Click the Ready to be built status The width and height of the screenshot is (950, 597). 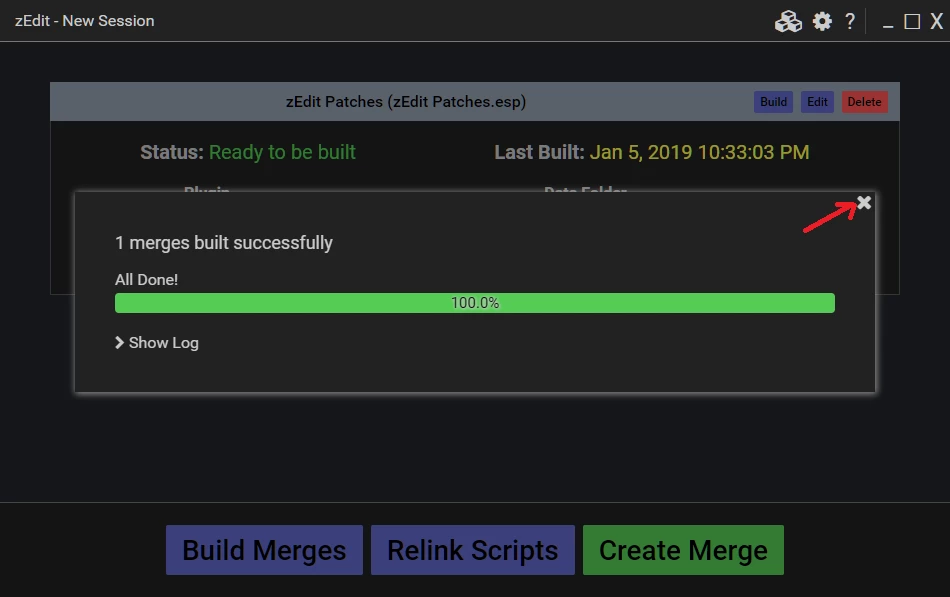(x=282, y=152)
